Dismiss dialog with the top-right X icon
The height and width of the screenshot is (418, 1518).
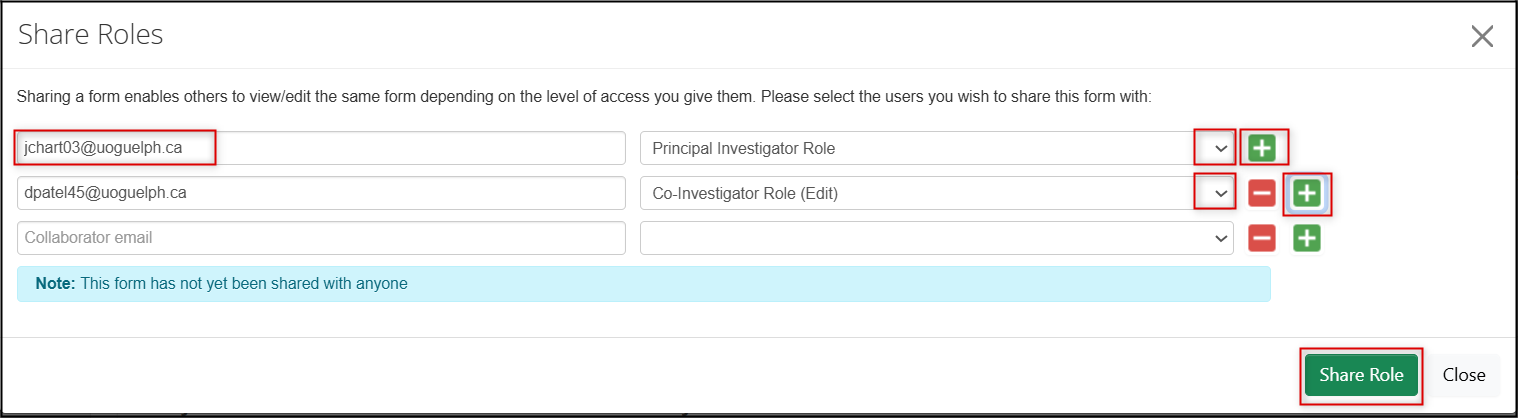1482,37
